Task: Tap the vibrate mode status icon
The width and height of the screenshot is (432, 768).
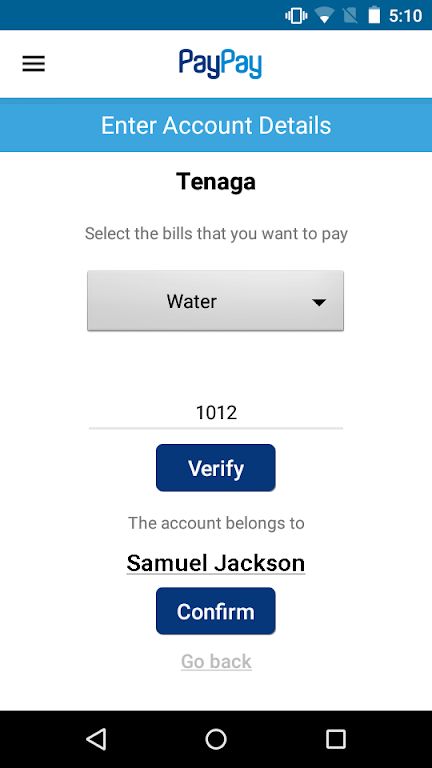Action: coord(296,16)
